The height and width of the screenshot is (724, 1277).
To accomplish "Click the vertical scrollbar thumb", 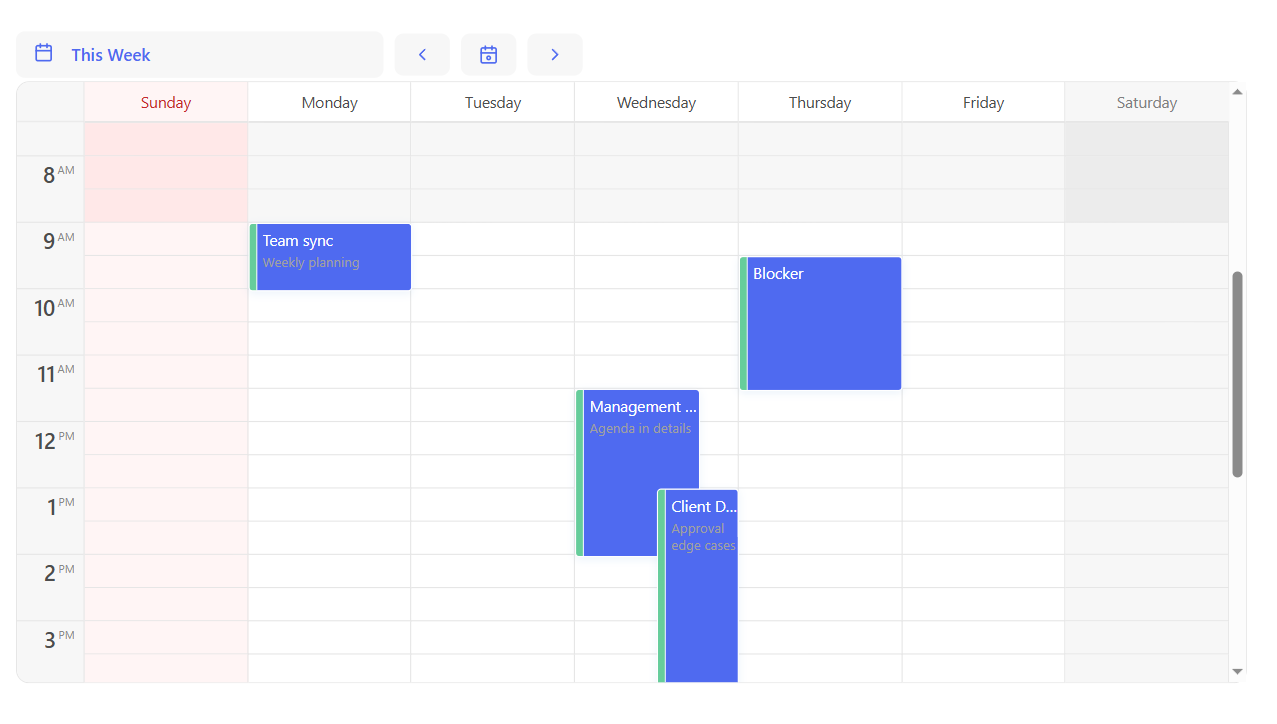I will coord(1237,374).
